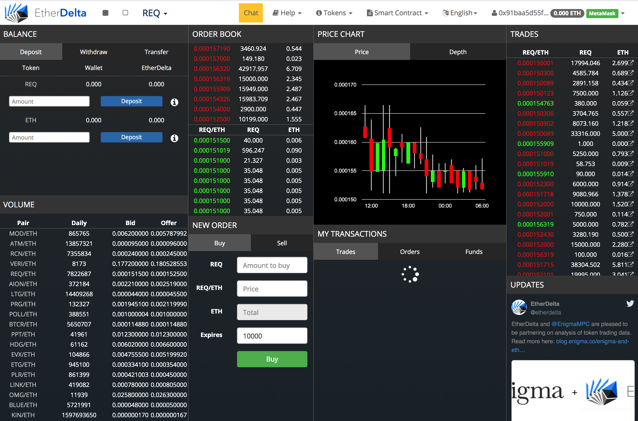Open external link icon for 33316.000 trade
Image resolution: width=638 pixels, height=421 pixels.
tap(631, 133)
